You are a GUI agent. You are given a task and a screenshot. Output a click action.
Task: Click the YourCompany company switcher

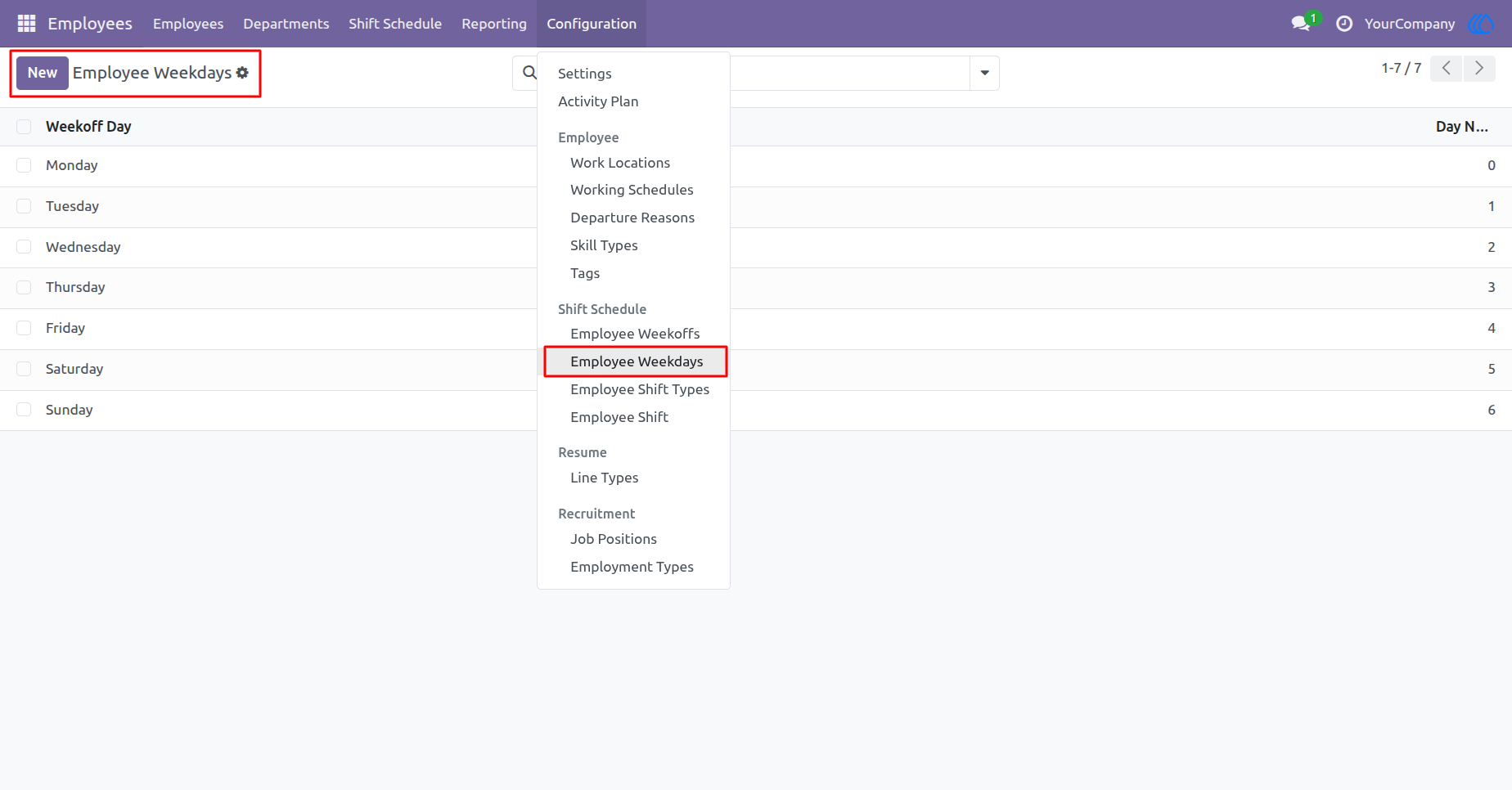pos(1410,24)
